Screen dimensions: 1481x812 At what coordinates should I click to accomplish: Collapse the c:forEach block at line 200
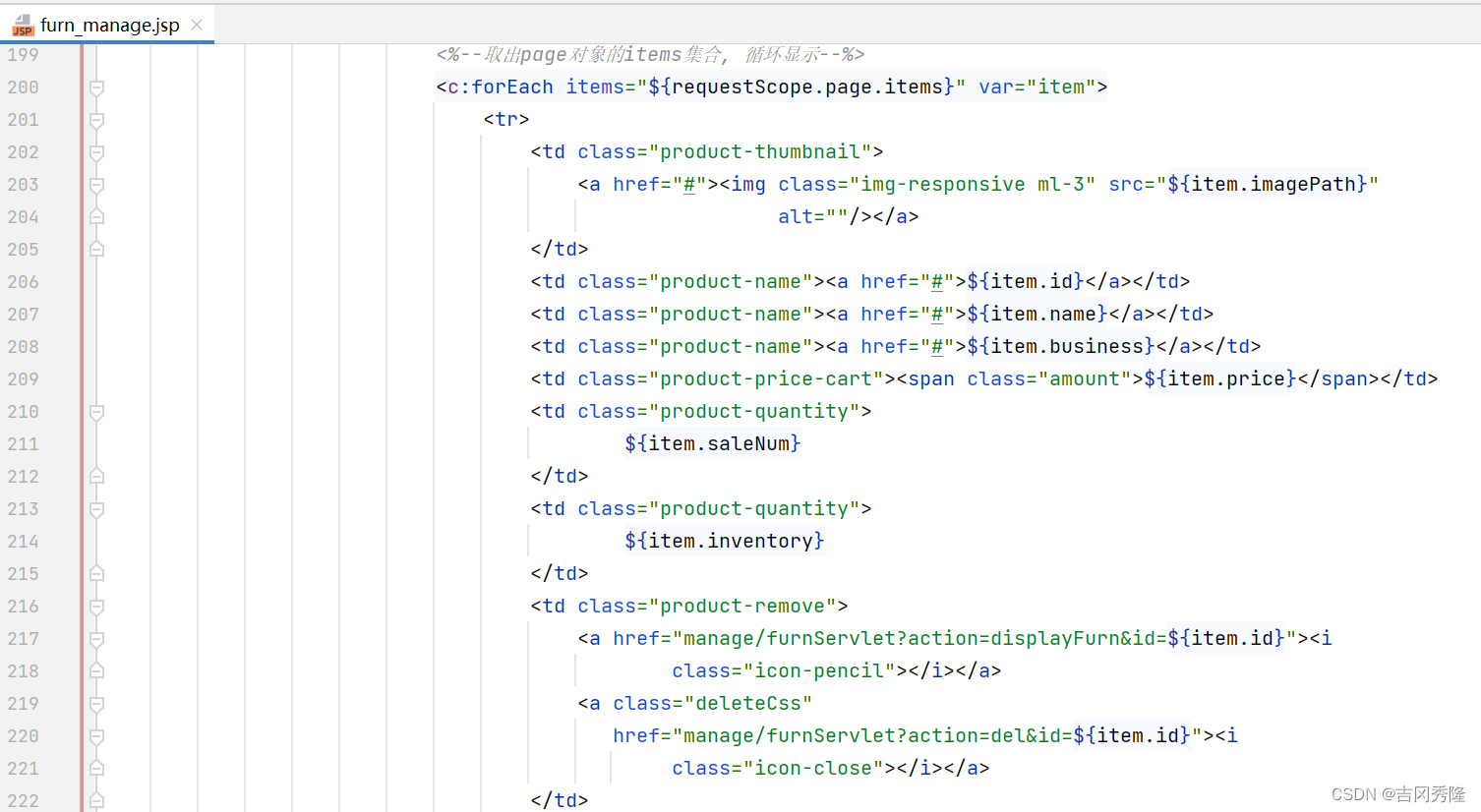pyautogui.click(x=96, y=87)
